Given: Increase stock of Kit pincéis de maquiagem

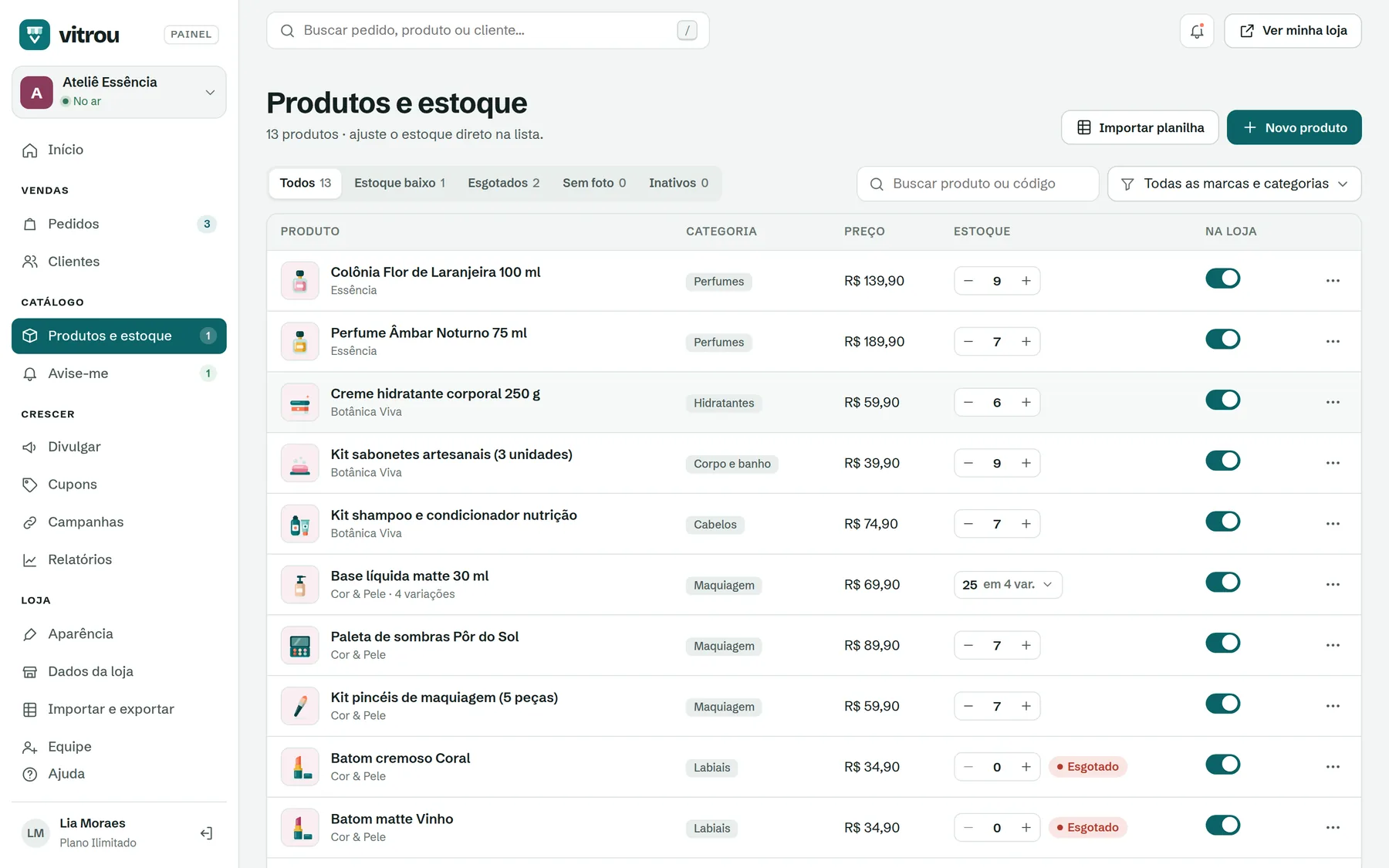Looking at the screenshot, I should point(1026,706).
